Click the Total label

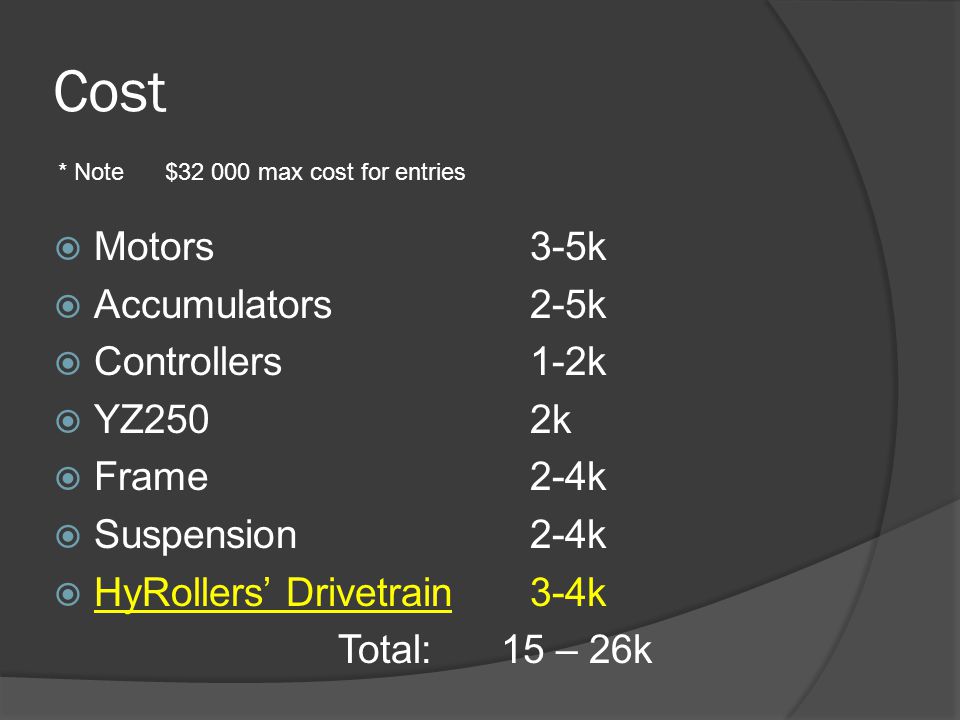[x=384, y=650]
